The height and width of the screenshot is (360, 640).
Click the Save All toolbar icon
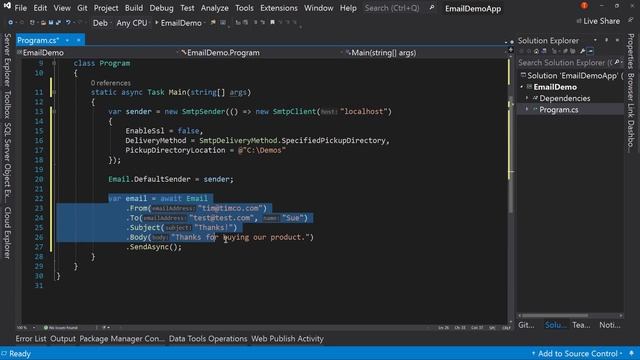tap(58, 22)
